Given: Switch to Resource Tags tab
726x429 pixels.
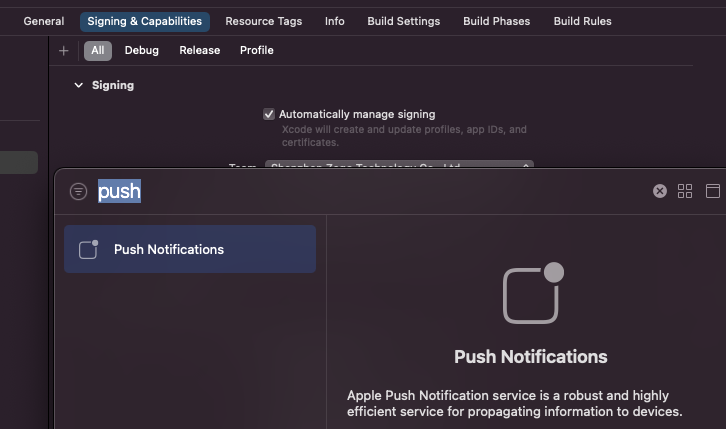Looking at the screenshot, I should click(263, 21).
